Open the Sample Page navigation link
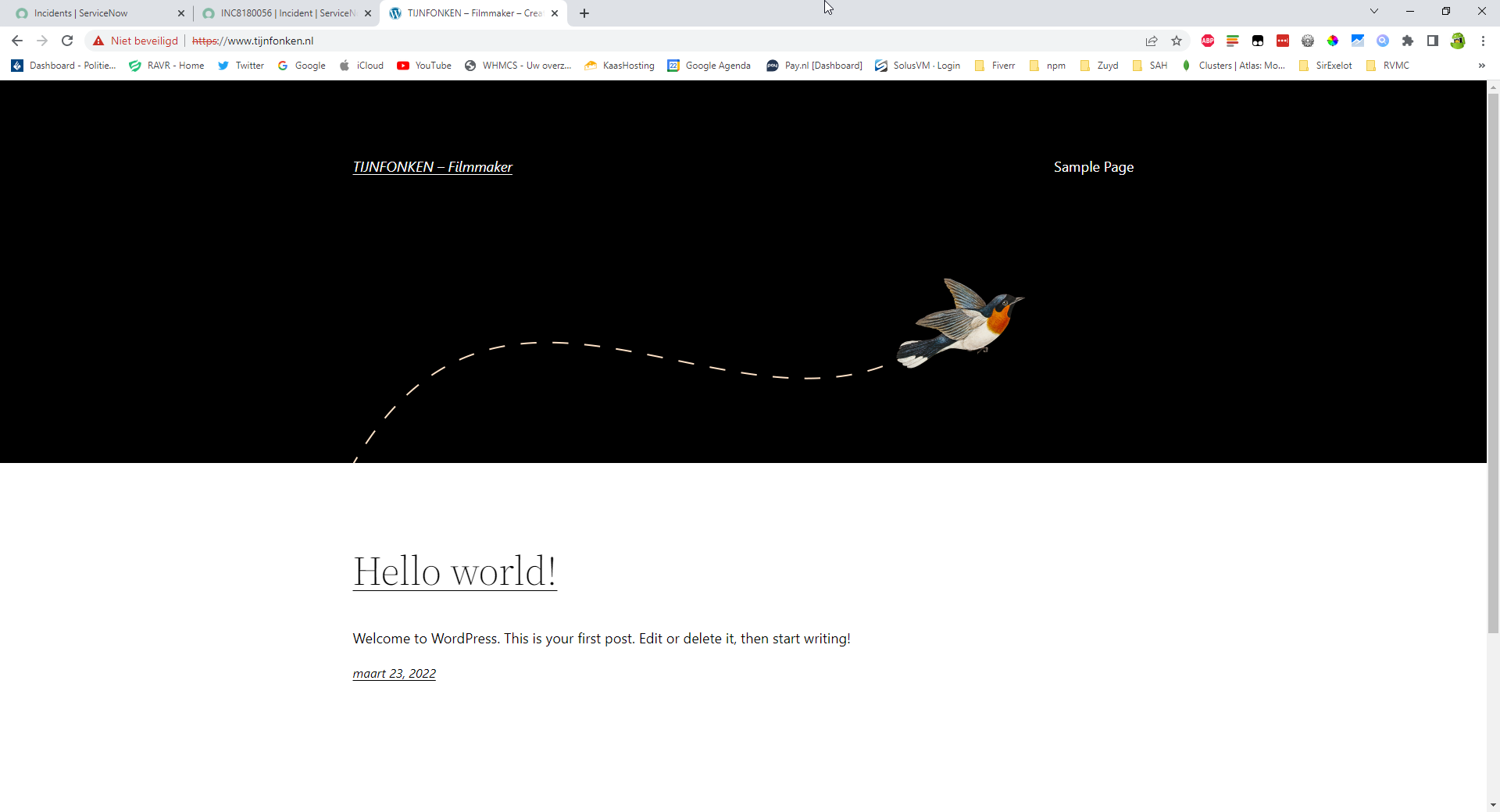This screenshot has height=812, width=1500. tap(1093, 167)
